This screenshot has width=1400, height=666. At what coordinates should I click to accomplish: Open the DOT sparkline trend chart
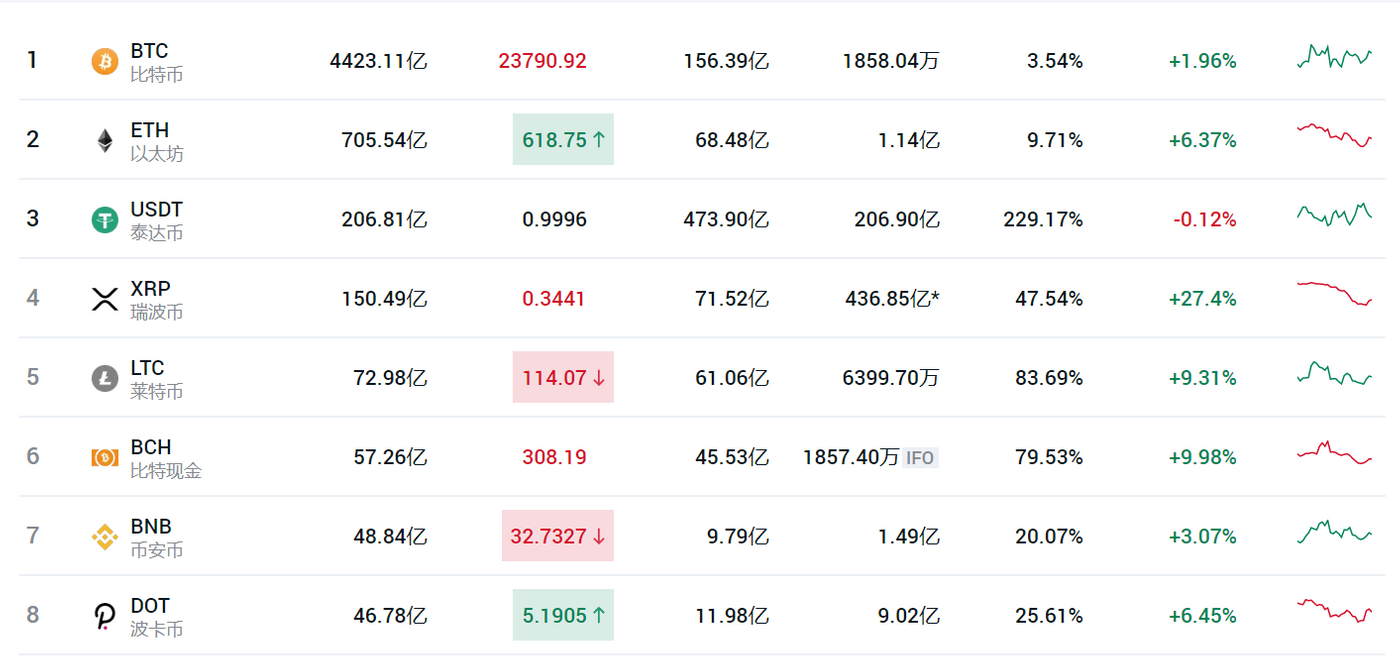tap(1335, 609)
